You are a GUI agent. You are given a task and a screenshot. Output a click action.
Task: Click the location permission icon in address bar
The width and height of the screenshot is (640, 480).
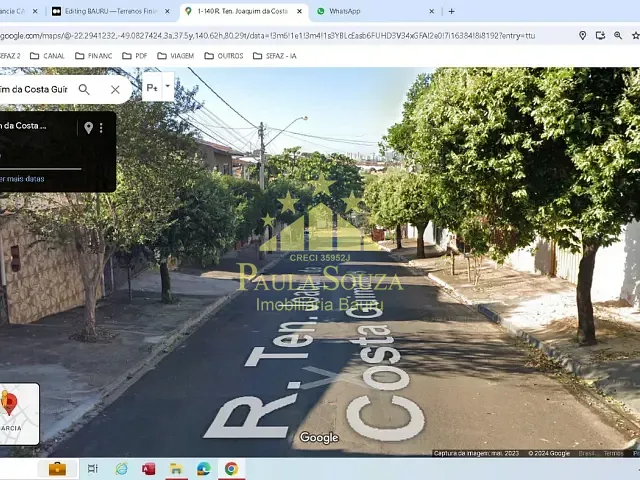582,36
